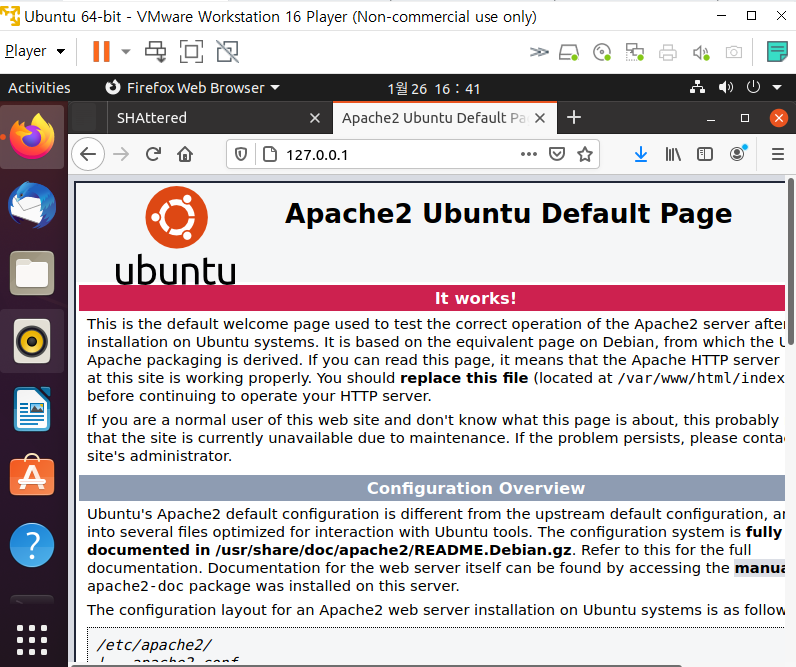The height and width of the screenshot is (667, 796).
Task: Enter VMware full screen mode
Action: (x=191, y=51)
